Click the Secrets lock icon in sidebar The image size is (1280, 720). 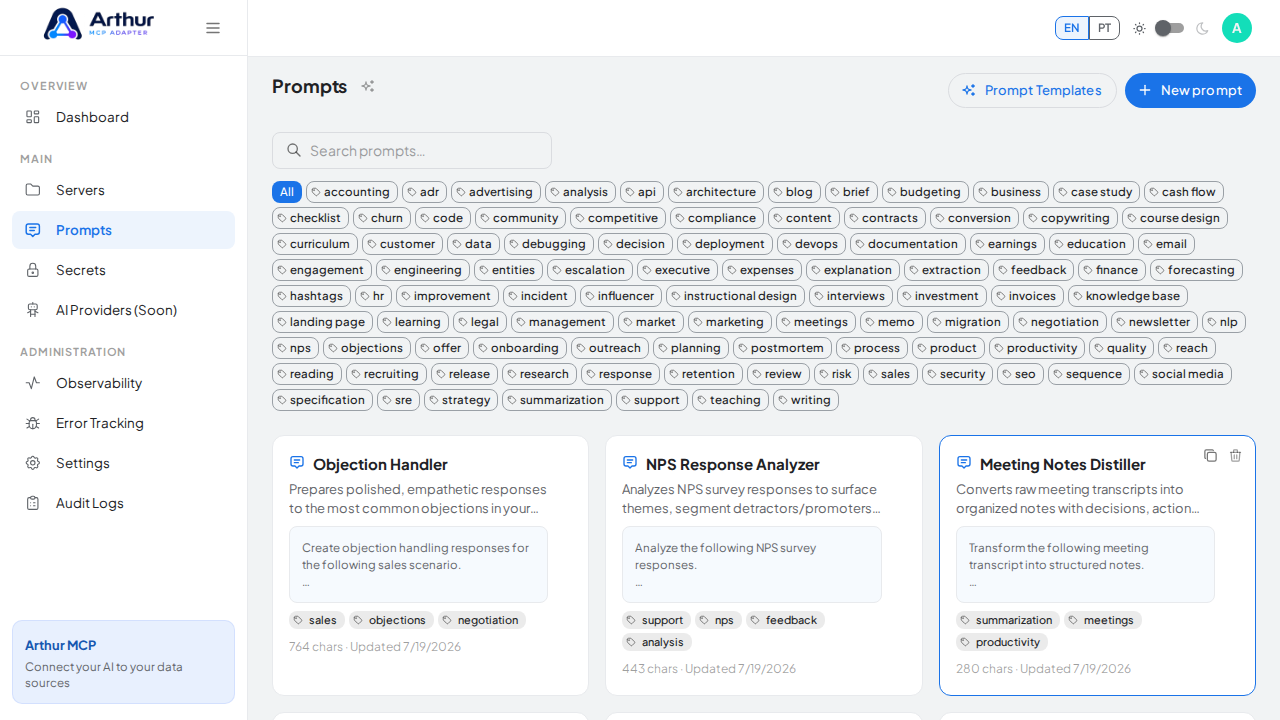(x=33, y=270)
